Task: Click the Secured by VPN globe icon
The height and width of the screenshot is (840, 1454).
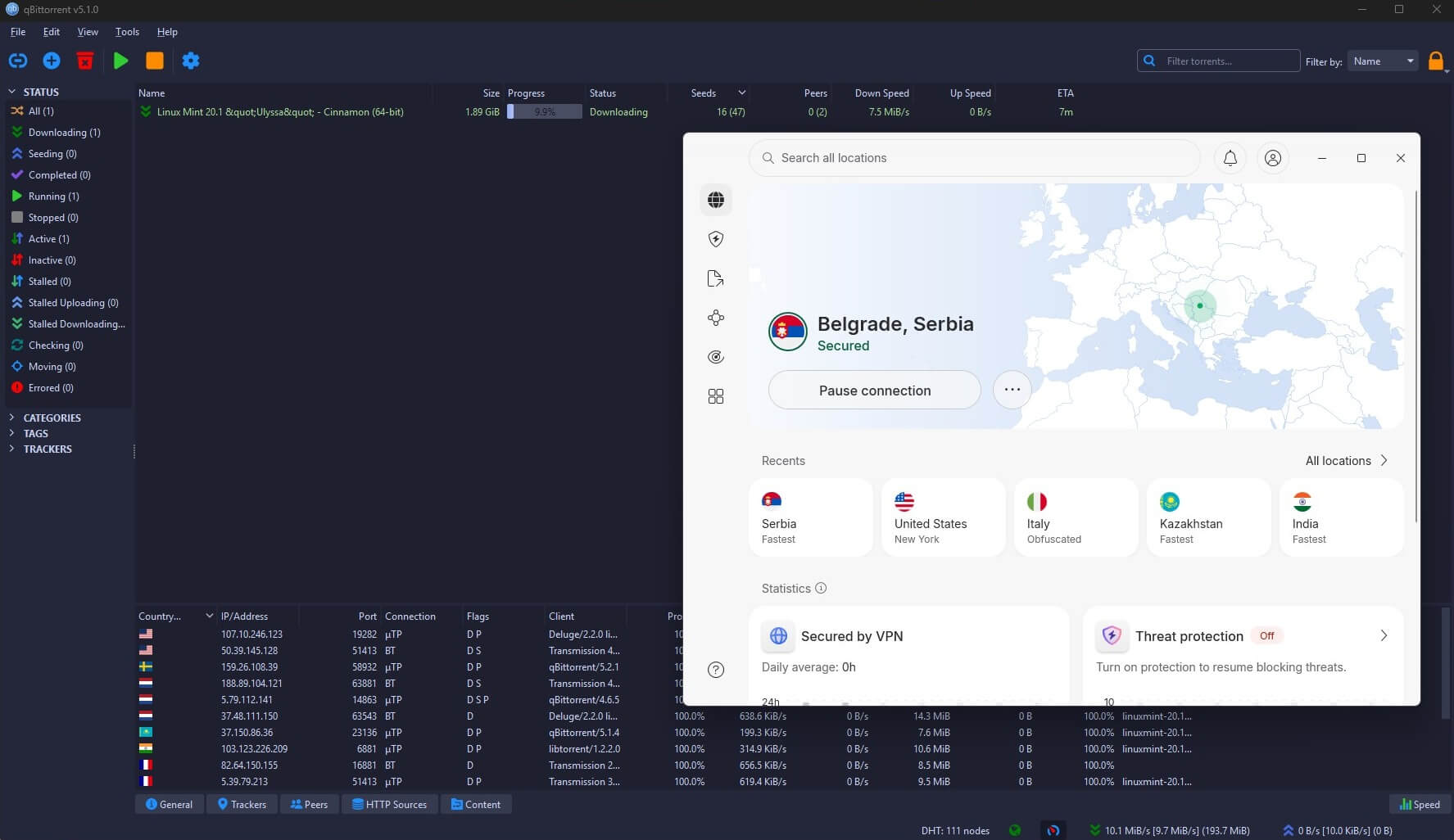Action: pos(778,635)
